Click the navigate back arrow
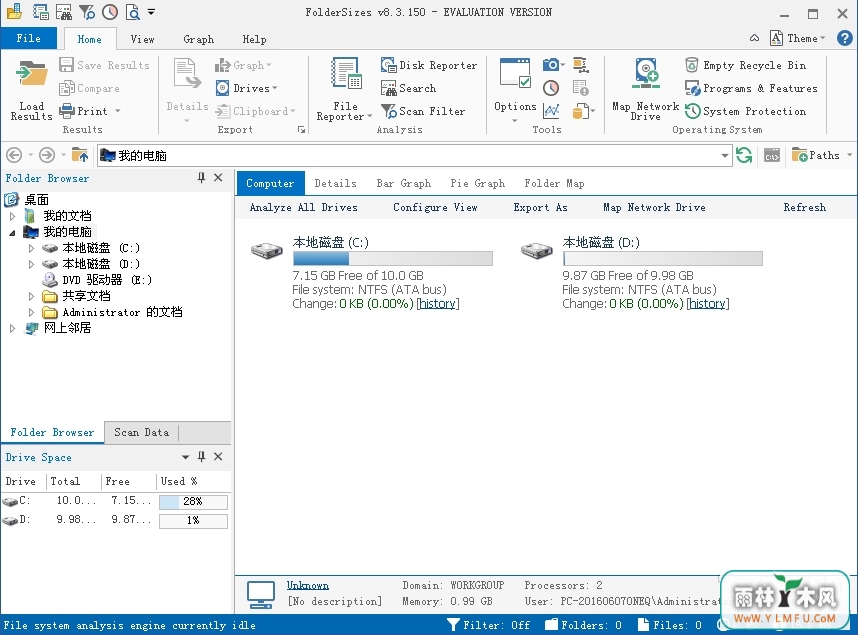The image size is (858, 635). [14, 155]
